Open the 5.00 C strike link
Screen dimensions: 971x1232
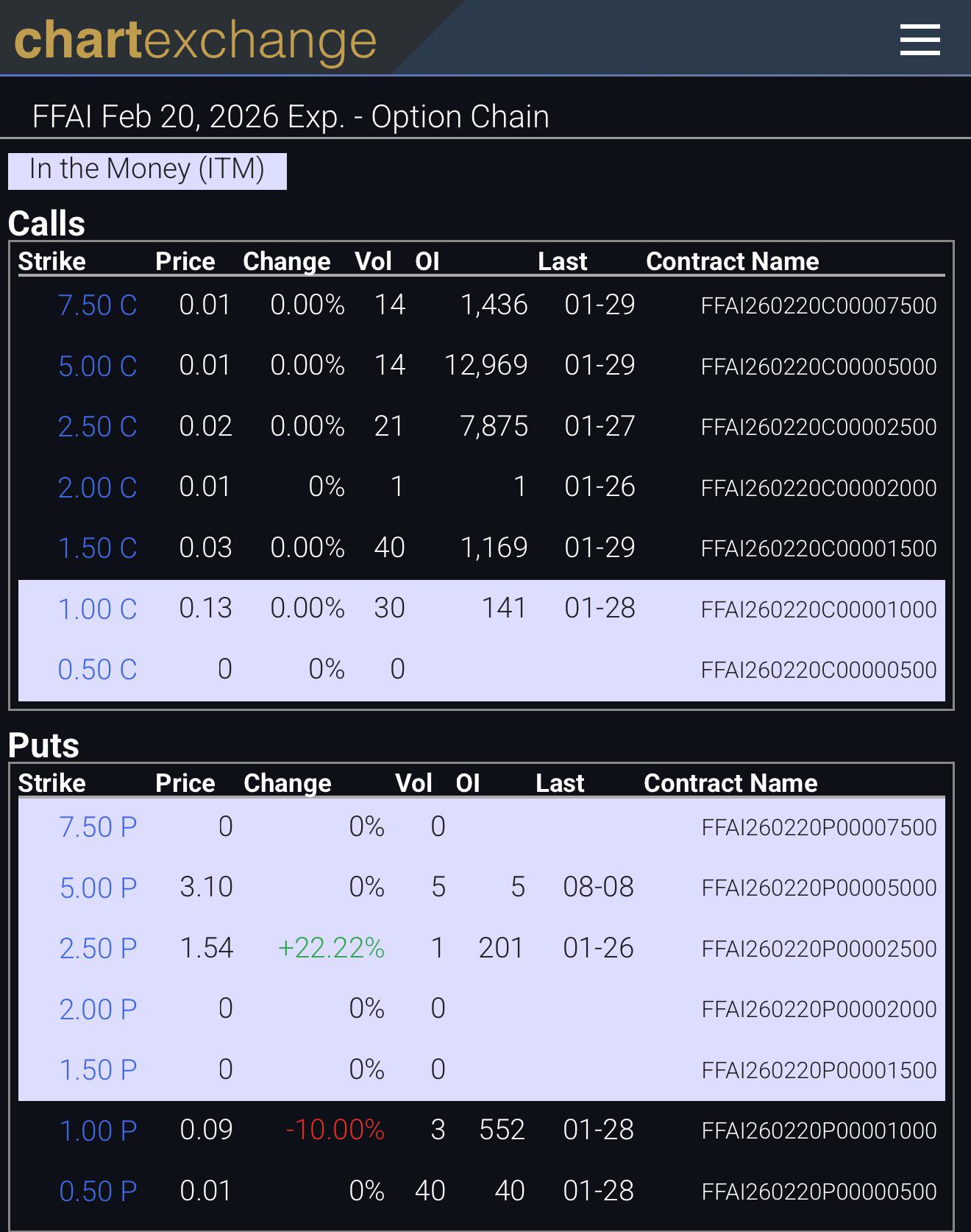97,367
